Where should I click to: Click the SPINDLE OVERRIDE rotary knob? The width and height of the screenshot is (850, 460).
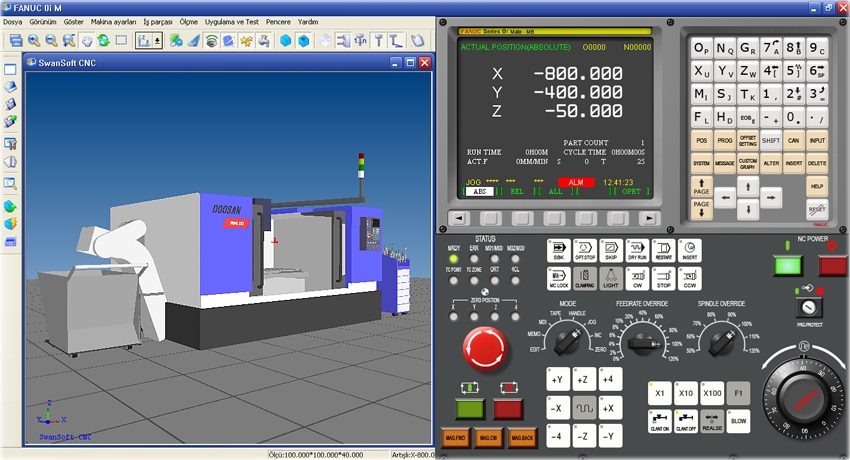[722, 341]
